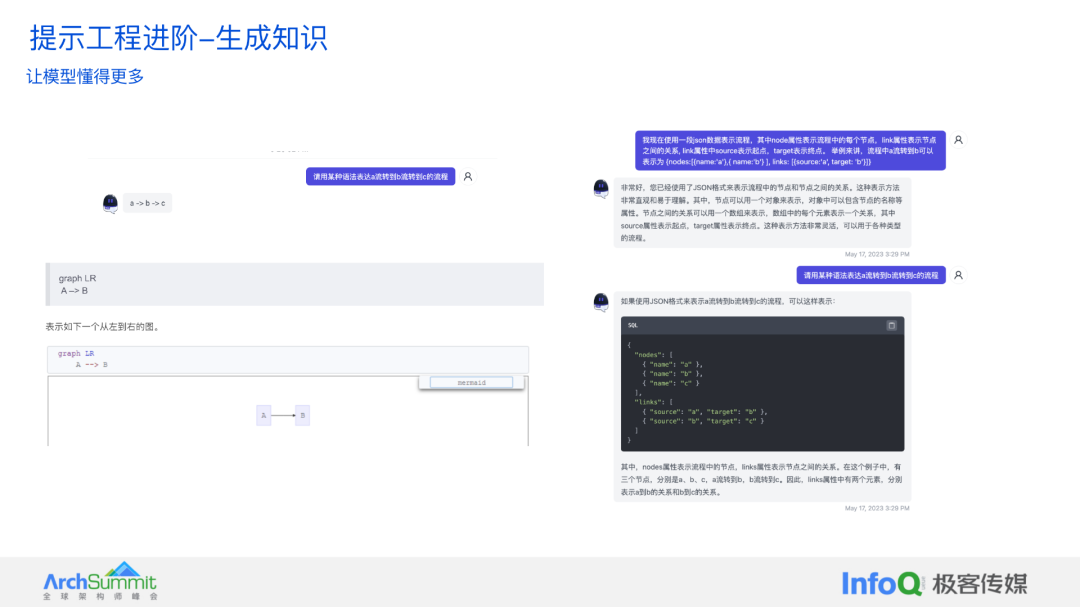Screen dimensions: 1080x607
Task: Click the "links" line in the code
Action: (x=653, y=402)
